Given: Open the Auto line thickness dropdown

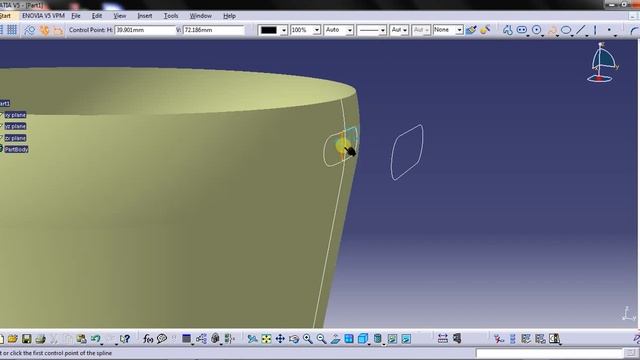Looking at the screenshot, I should [350, 30].
